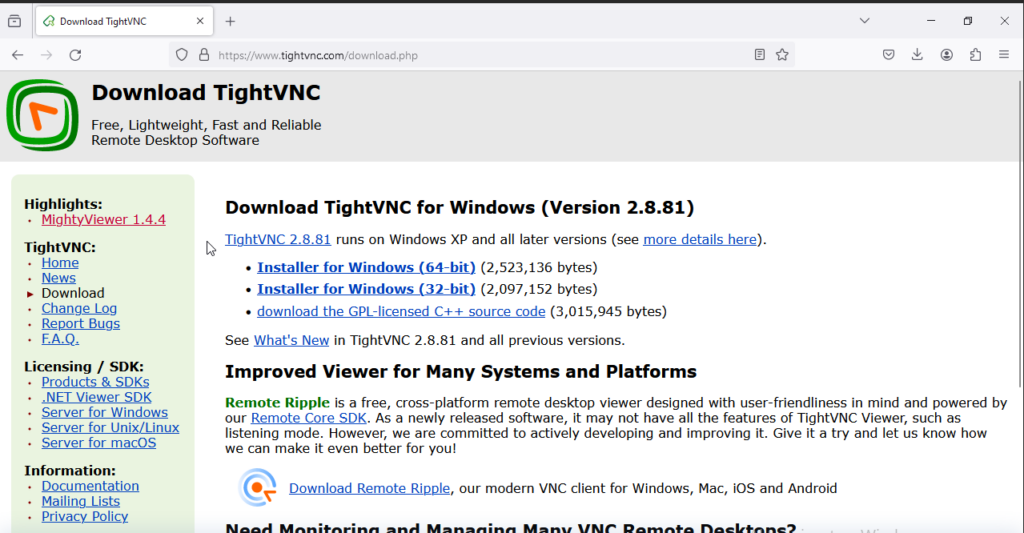Open the more details here link
1024x533 pixels.
pos(700,239)
